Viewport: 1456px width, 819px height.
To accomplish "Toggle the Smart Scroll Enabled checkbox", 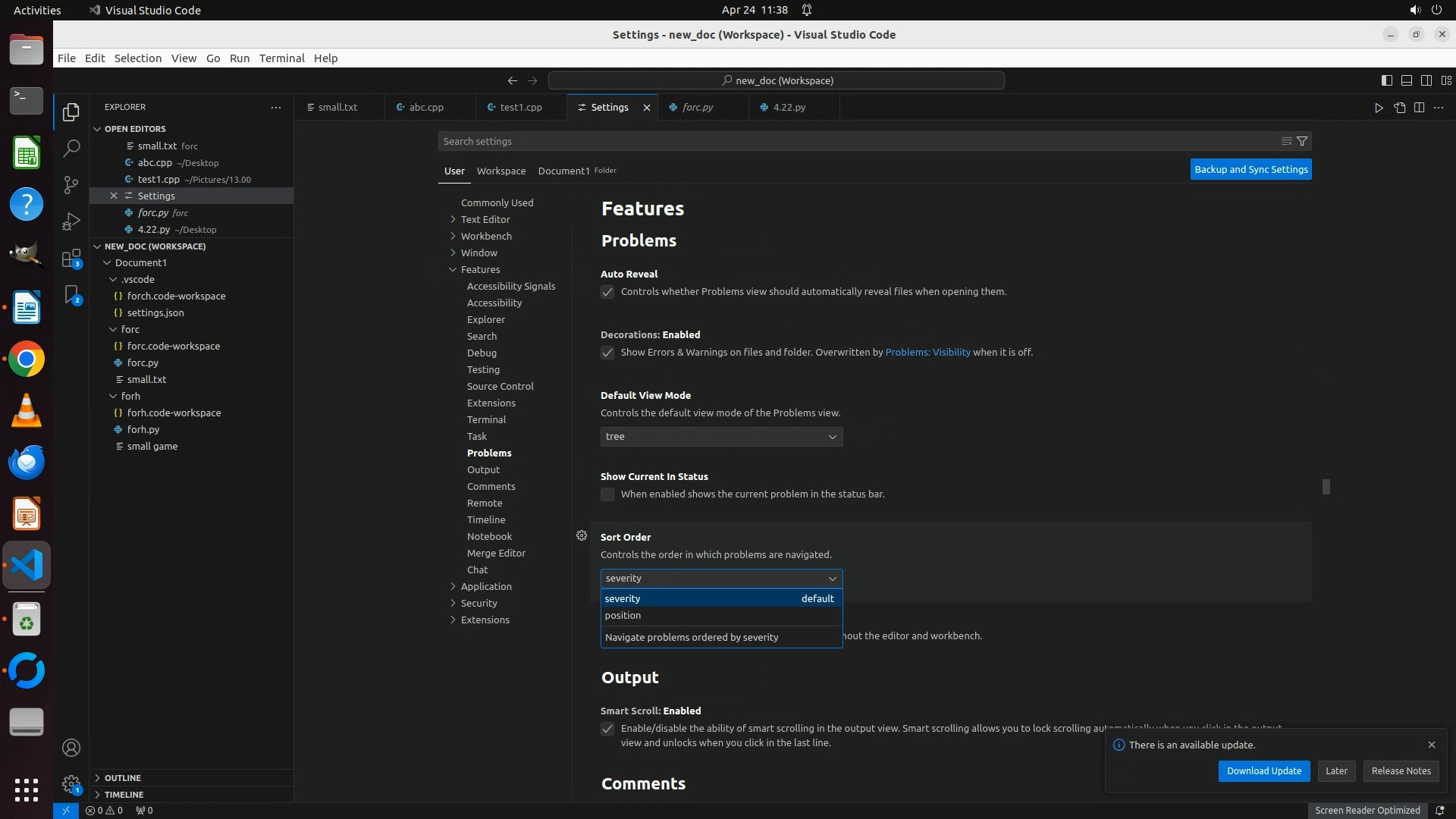I will point(607,729).
